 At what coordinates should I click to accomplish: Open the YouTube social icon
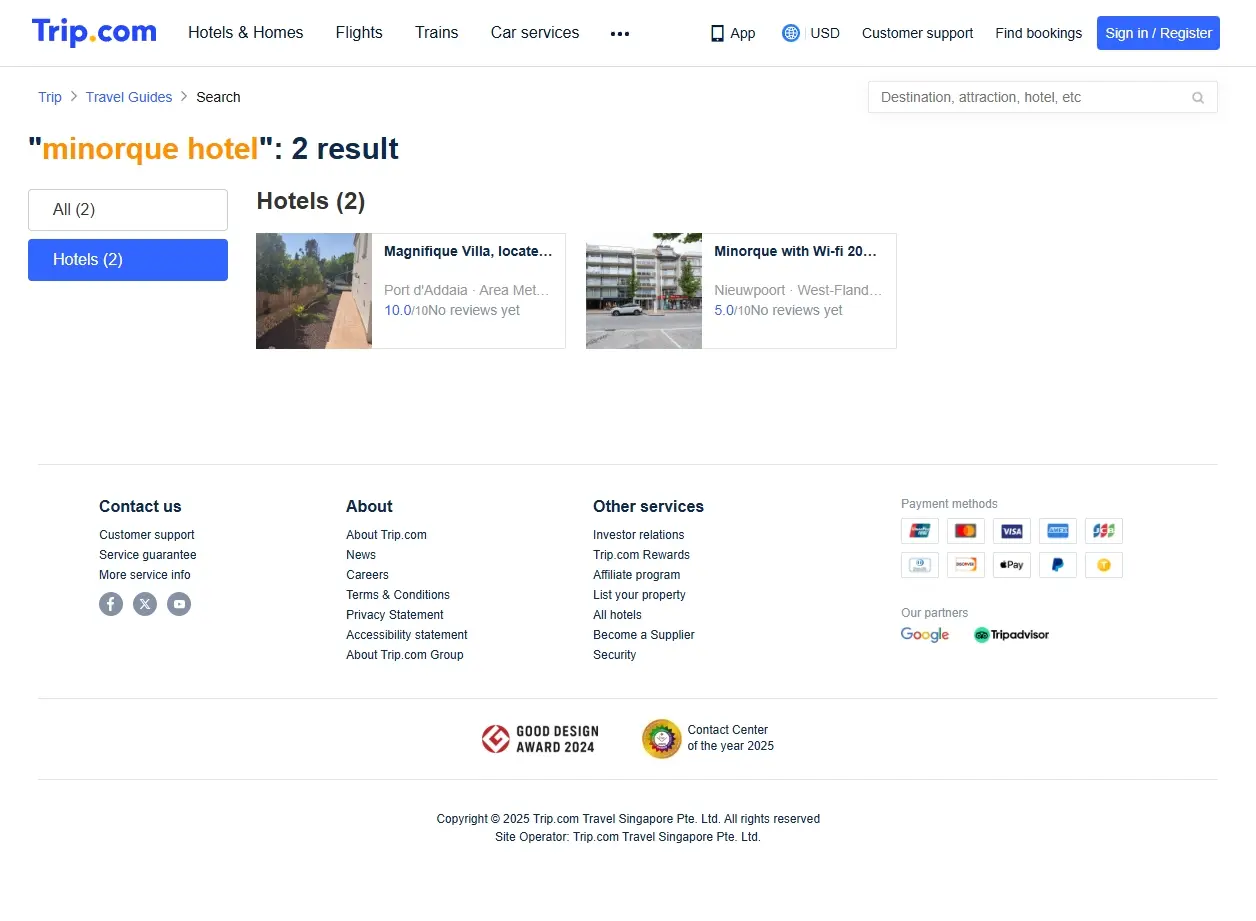pyautogui.click(x=179, y=604)
